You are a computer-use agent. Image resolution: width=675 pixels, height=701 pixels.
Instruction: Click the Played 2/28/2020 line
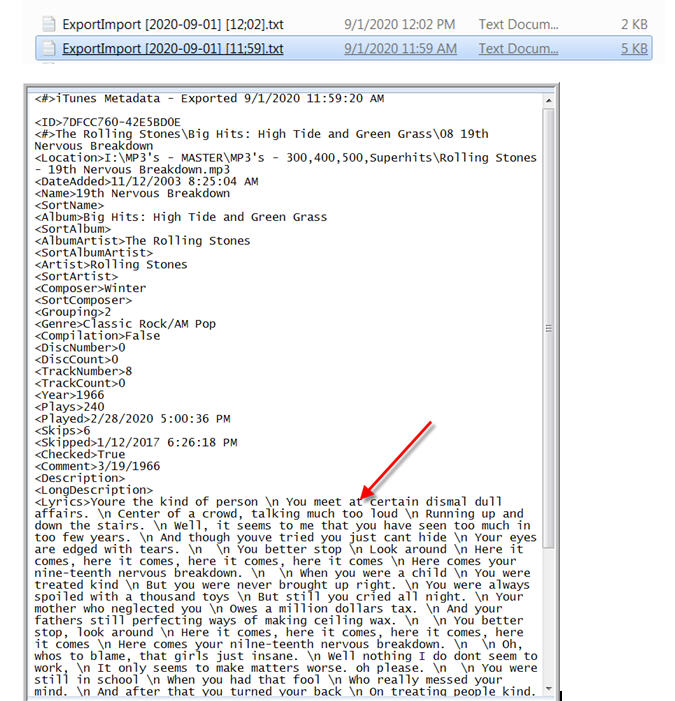point(132,419)
